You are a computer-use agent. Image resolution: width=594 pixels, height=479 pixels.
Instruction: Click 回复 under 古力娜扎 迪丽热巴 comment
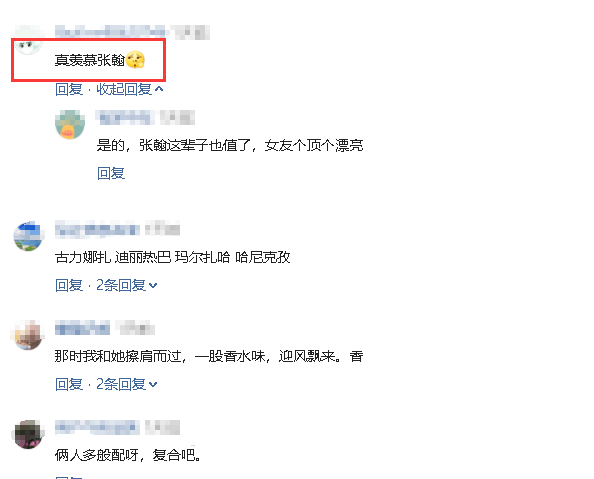(69, 285)
